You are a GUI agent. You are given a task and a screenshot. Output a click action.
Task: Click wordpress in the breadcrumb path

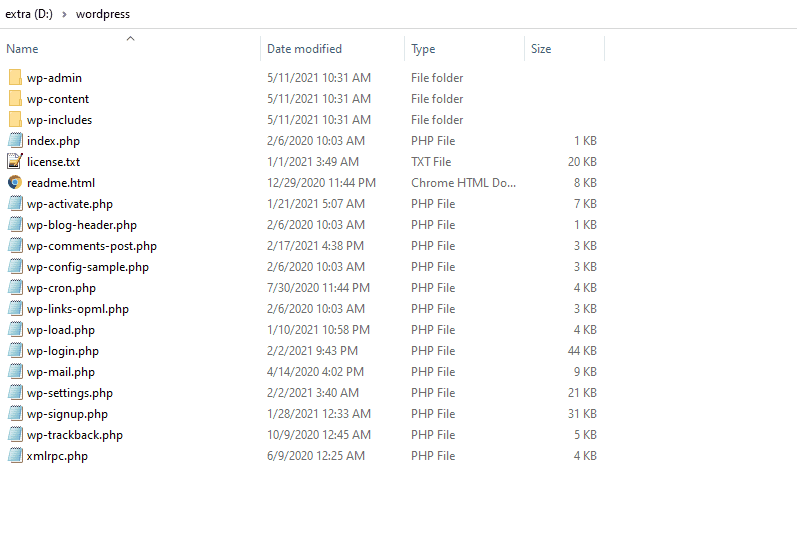(103, 14)
